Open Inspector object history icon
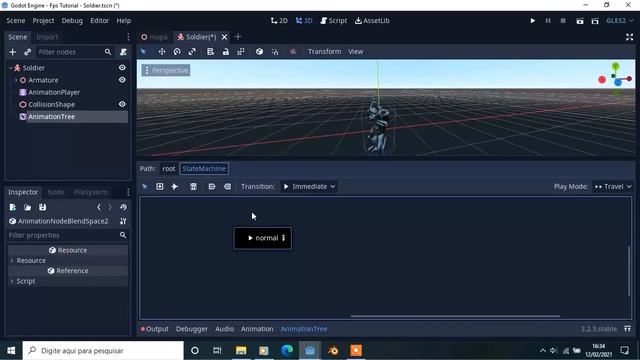This screenshot has width=640, height=360. coord(123,207)
